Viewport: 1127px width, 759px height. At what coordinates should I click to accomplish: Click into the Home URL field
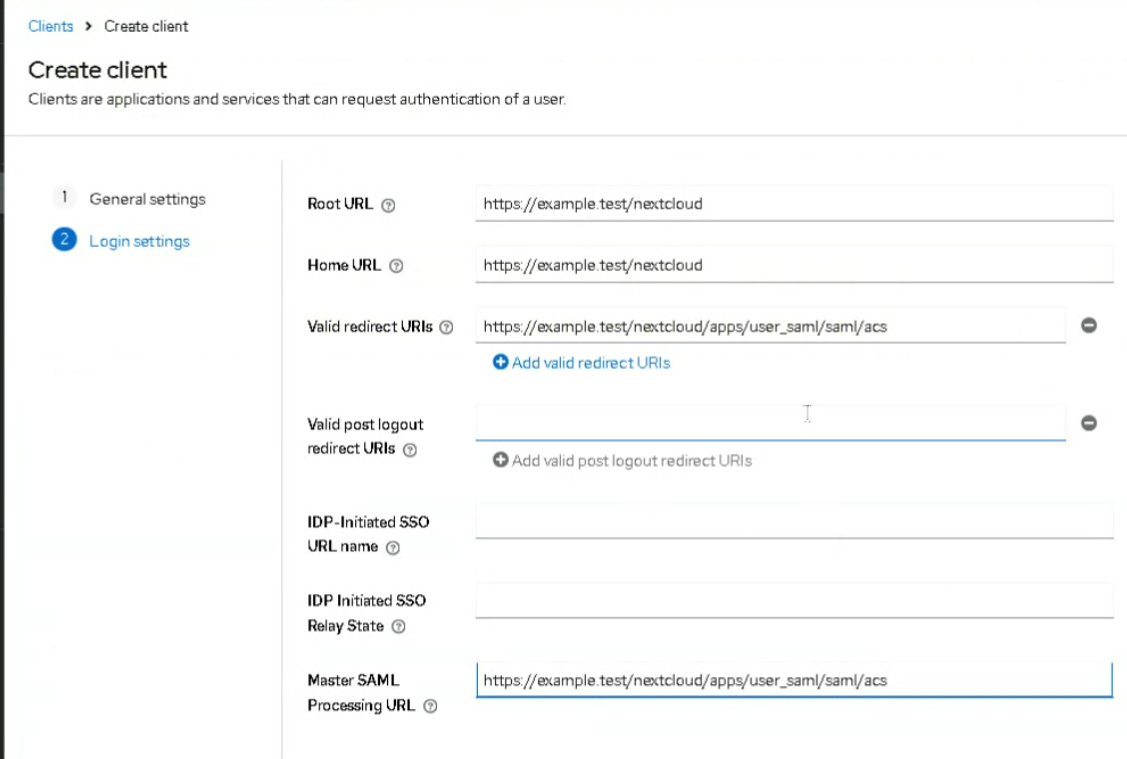point(793,265)
